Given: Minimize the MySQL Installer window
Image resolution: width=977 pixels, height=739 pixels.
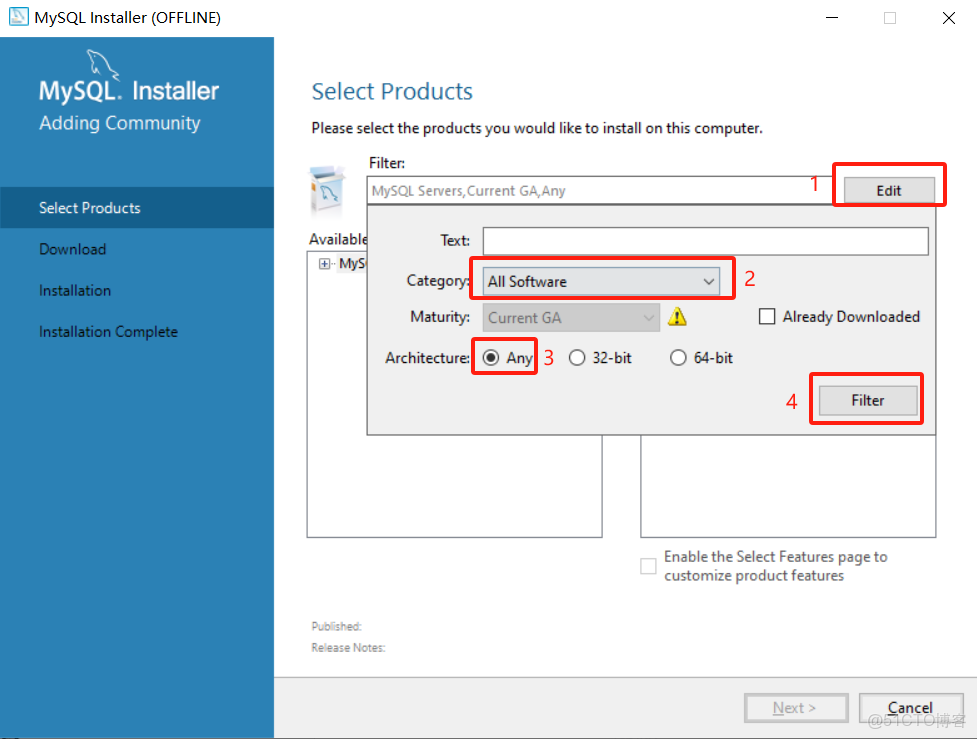Looking at the screenshot, I should (832, 17).
